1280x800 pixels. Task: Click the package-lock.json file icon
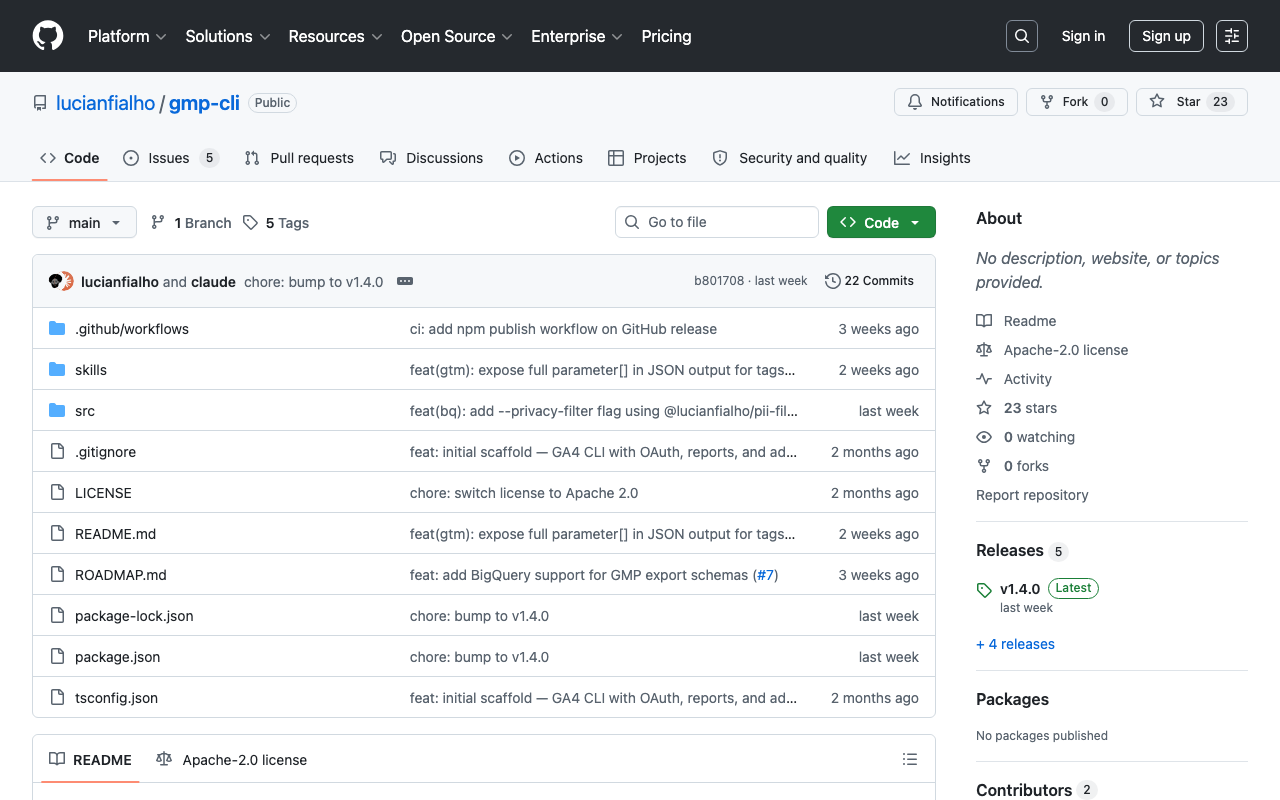point(57,616)
